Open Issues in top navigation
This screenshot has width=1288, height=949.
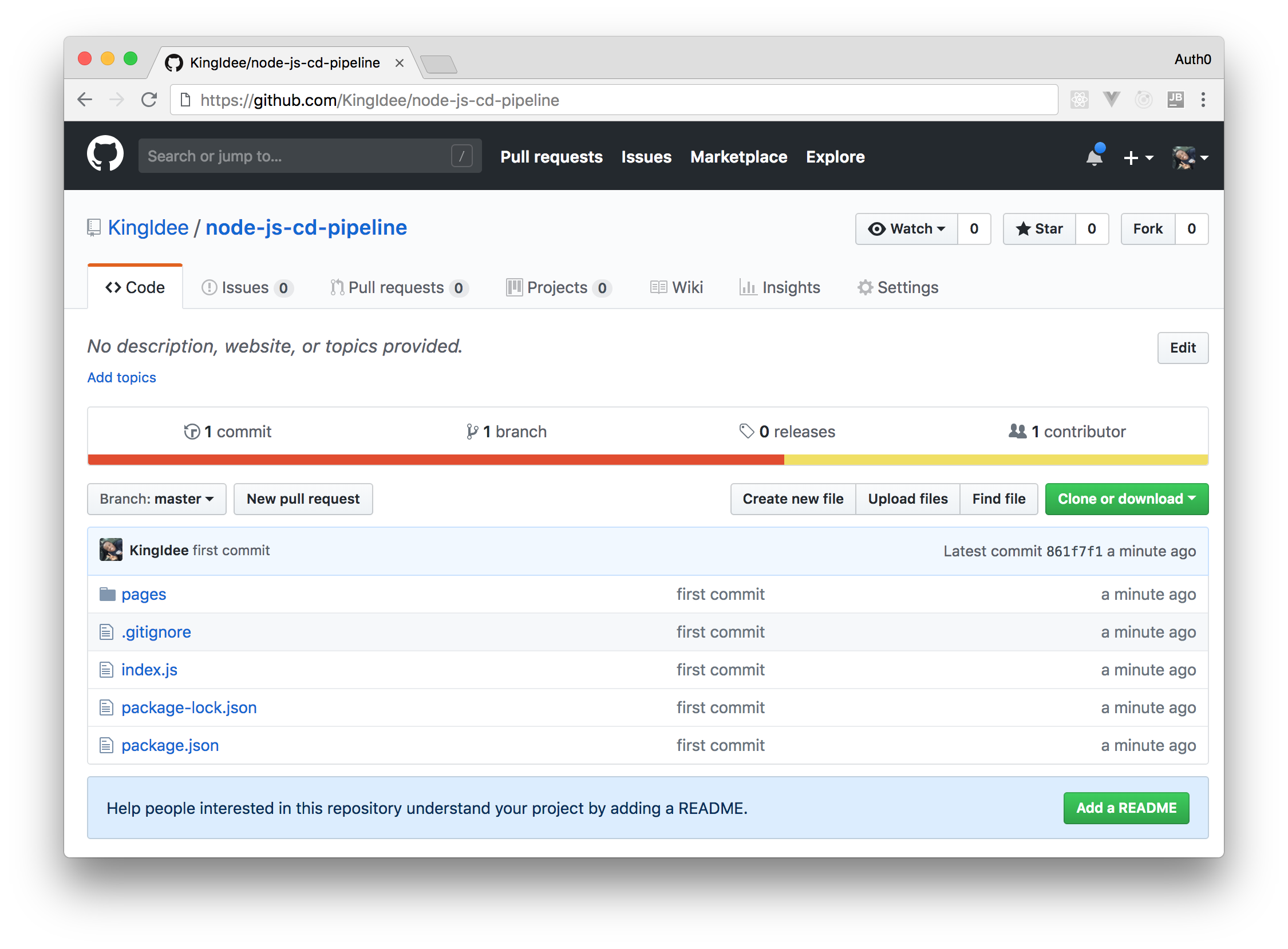[x=646, y=157]
